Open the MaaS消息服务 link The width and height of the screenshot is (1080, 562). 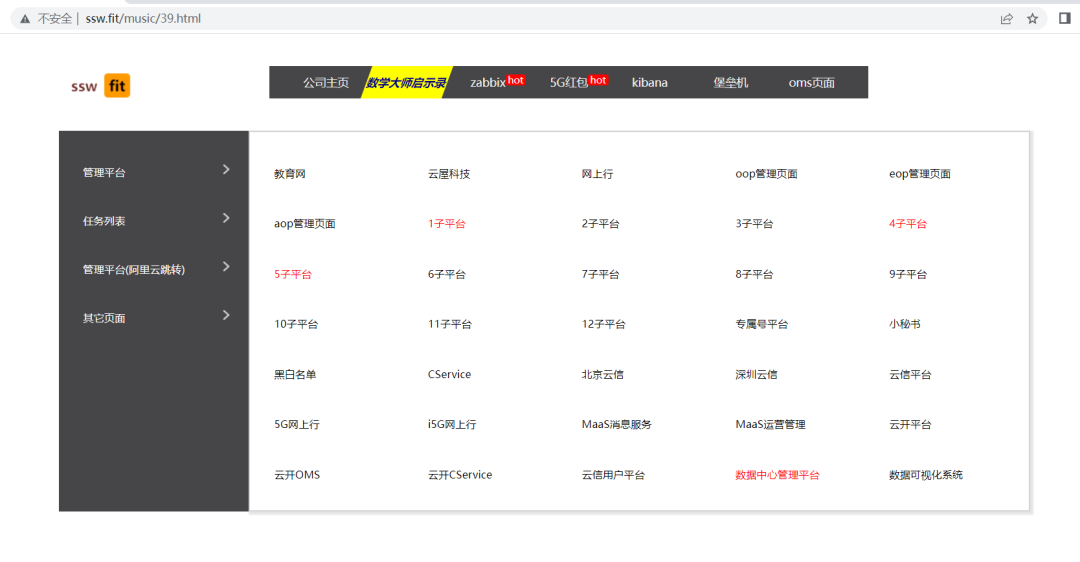(x=616, y=424)
